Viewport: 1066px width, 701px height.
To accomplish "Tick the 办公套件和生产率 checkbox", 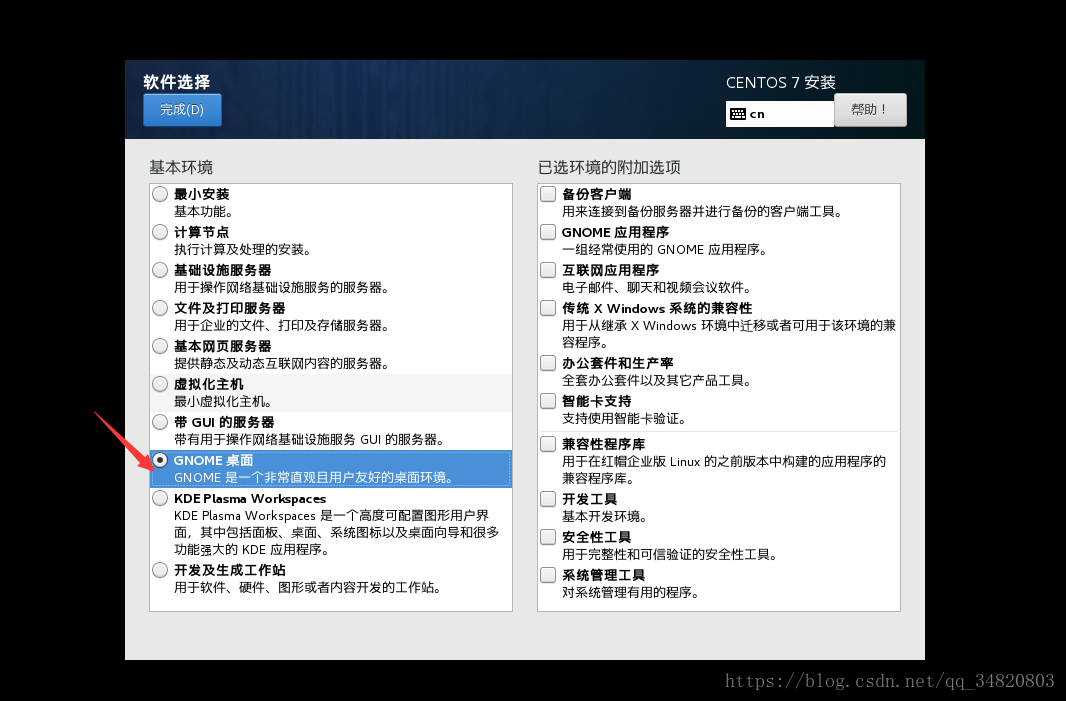I will point(548,363).
